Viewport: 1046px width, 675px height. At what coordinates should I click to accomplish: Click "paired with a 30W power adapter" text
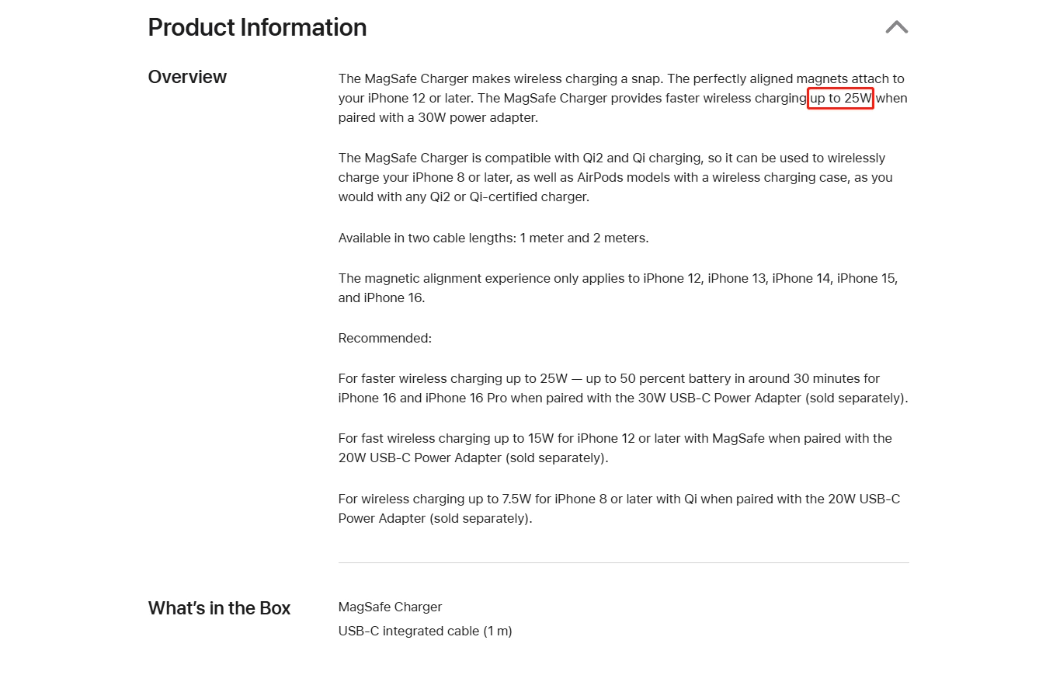pos(438,117)
